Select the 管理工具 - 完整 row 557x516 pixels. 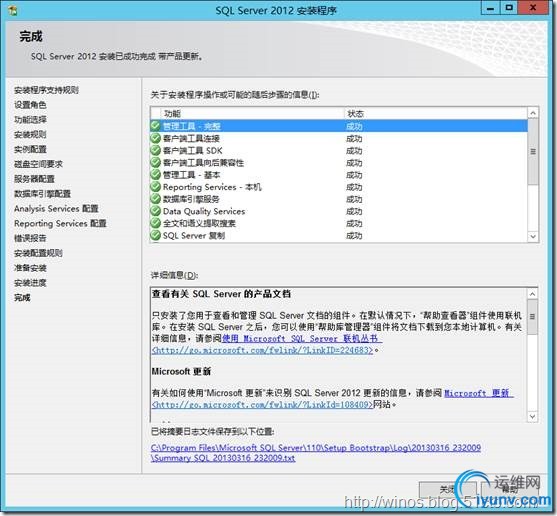click(x=339, y=126)
